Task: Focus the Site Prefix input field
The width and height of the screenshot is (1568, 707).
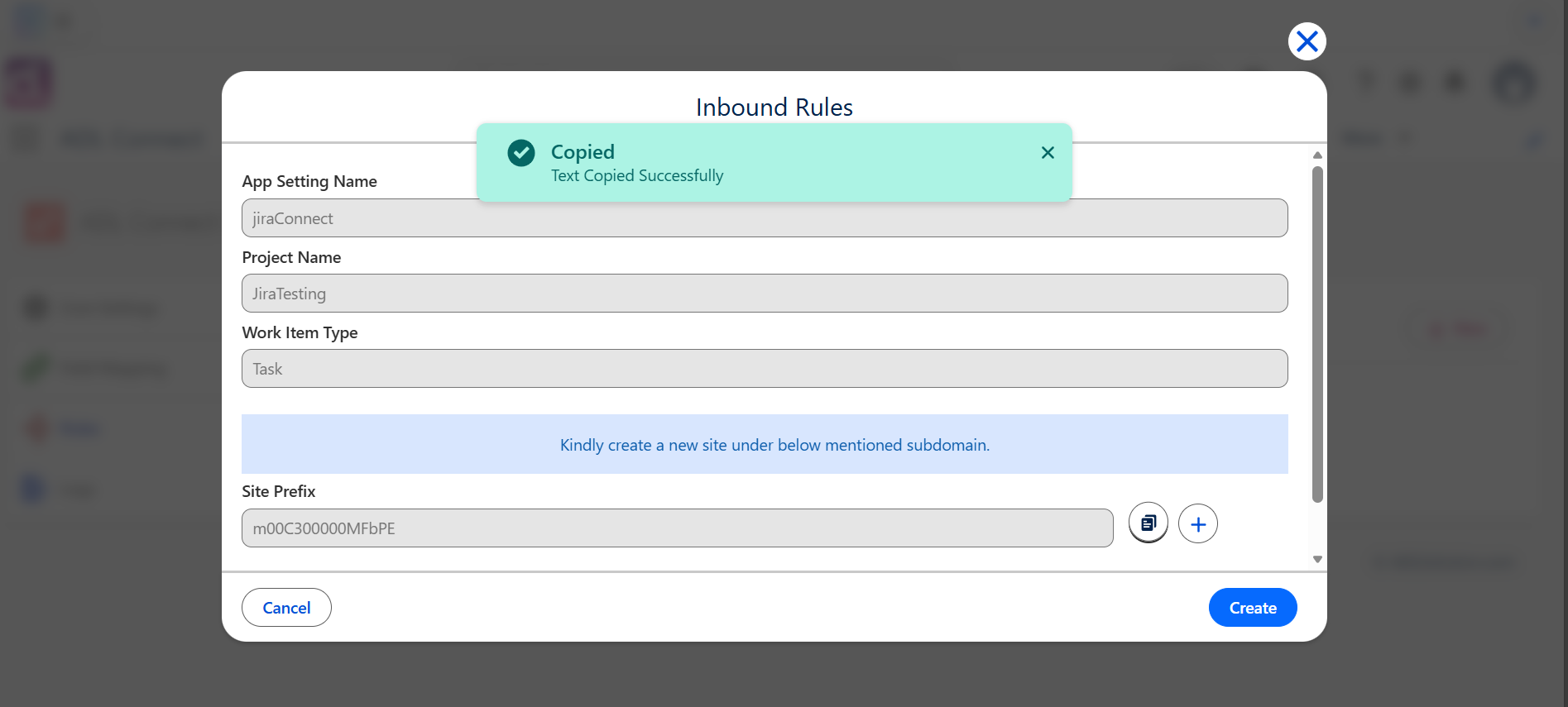Action: (678, 528)
